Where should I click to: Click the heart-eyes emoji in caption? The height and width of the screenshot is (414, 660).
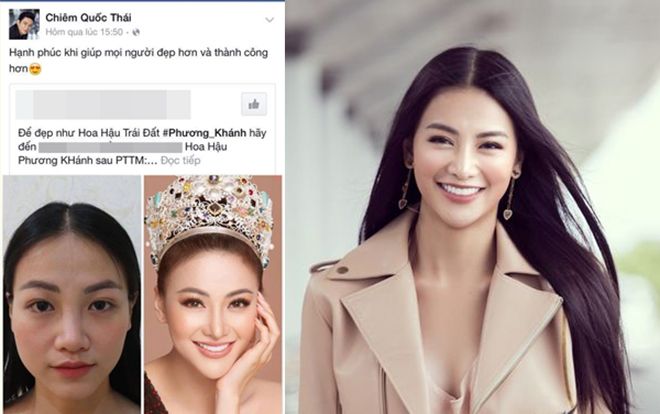[35, 69]
